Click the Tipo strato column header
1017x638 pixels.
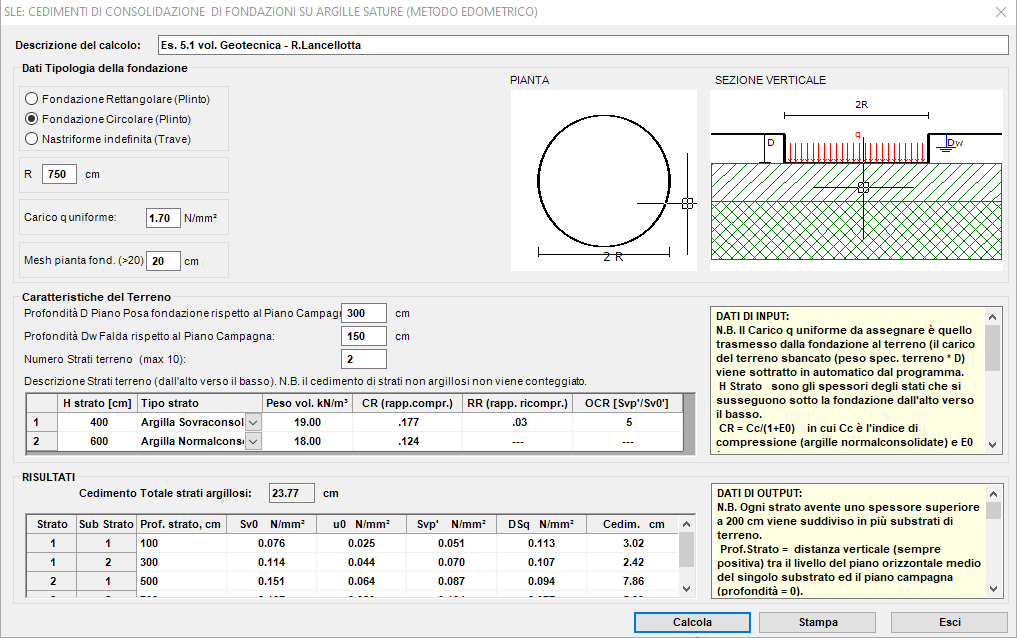click(200, 403)
